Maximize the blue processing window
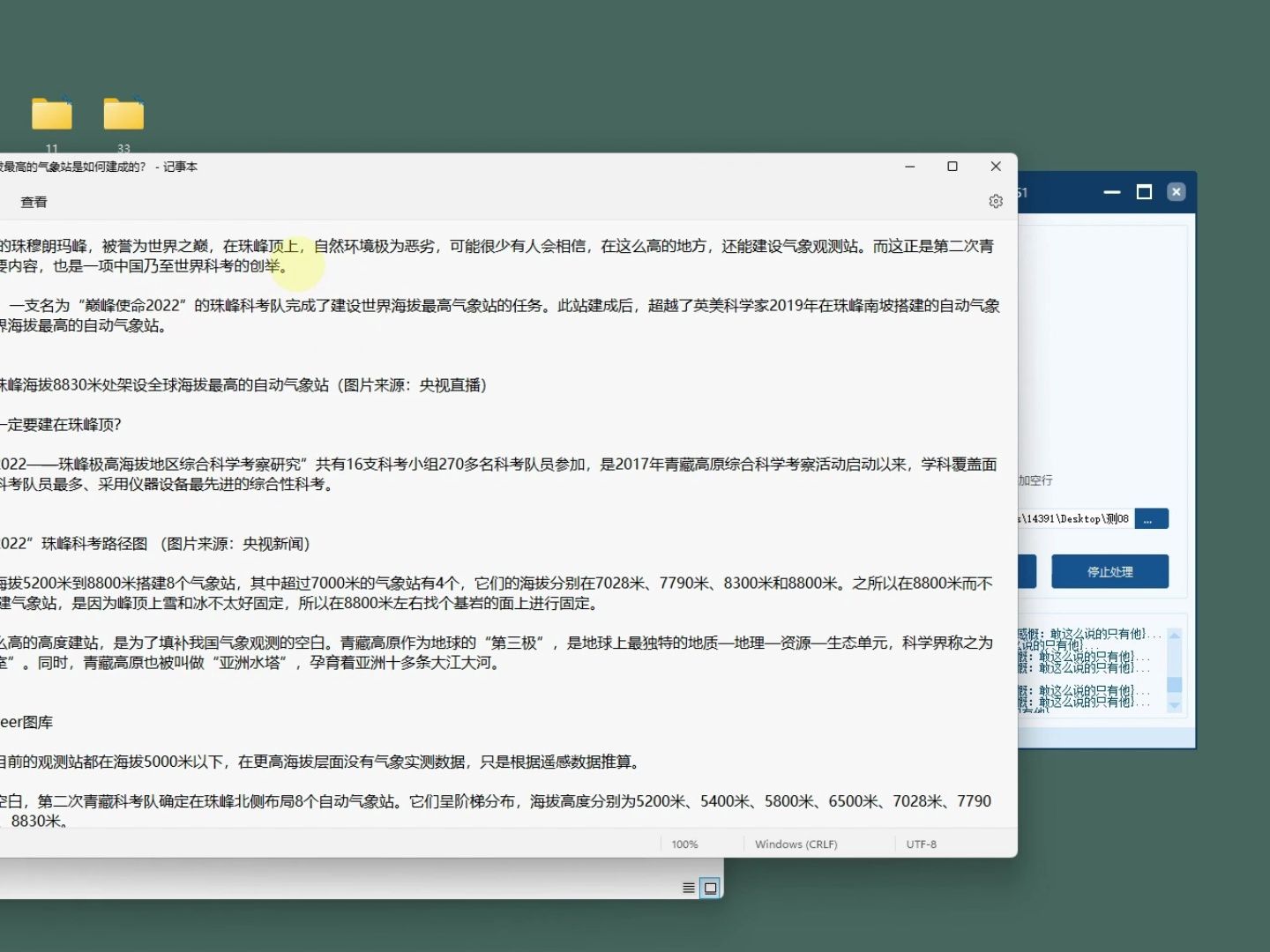 [1145, 192]
